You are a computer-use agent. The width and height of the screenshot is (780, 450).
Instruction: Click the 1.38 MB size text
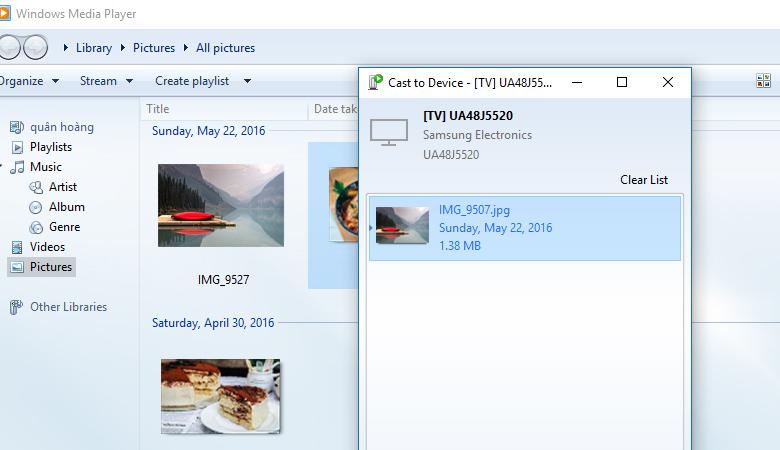460,246
